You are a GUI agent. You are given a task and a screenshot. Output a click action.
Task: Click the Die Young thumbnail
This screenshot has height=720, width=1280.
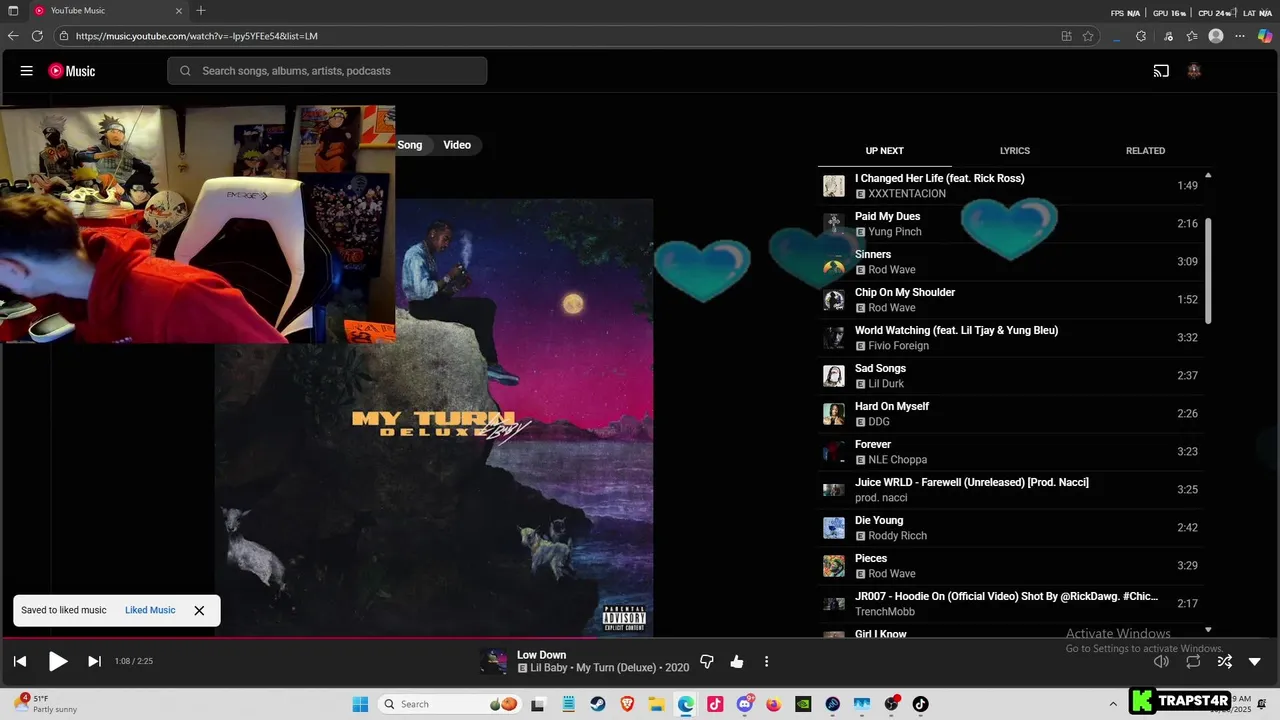(x=834, y=528)
